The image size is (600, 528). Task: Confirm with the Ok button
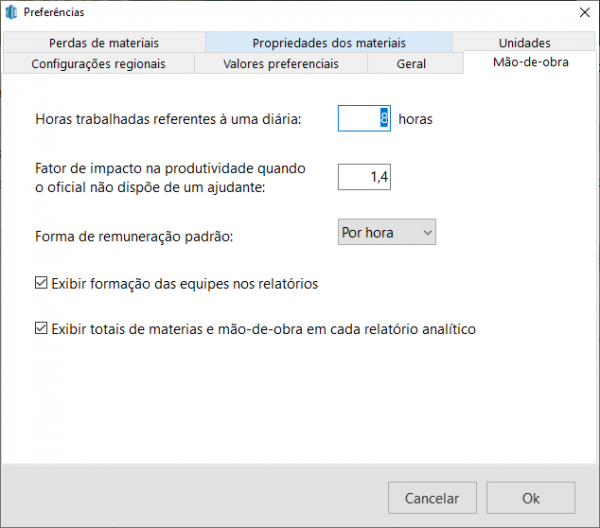point(530,498)
